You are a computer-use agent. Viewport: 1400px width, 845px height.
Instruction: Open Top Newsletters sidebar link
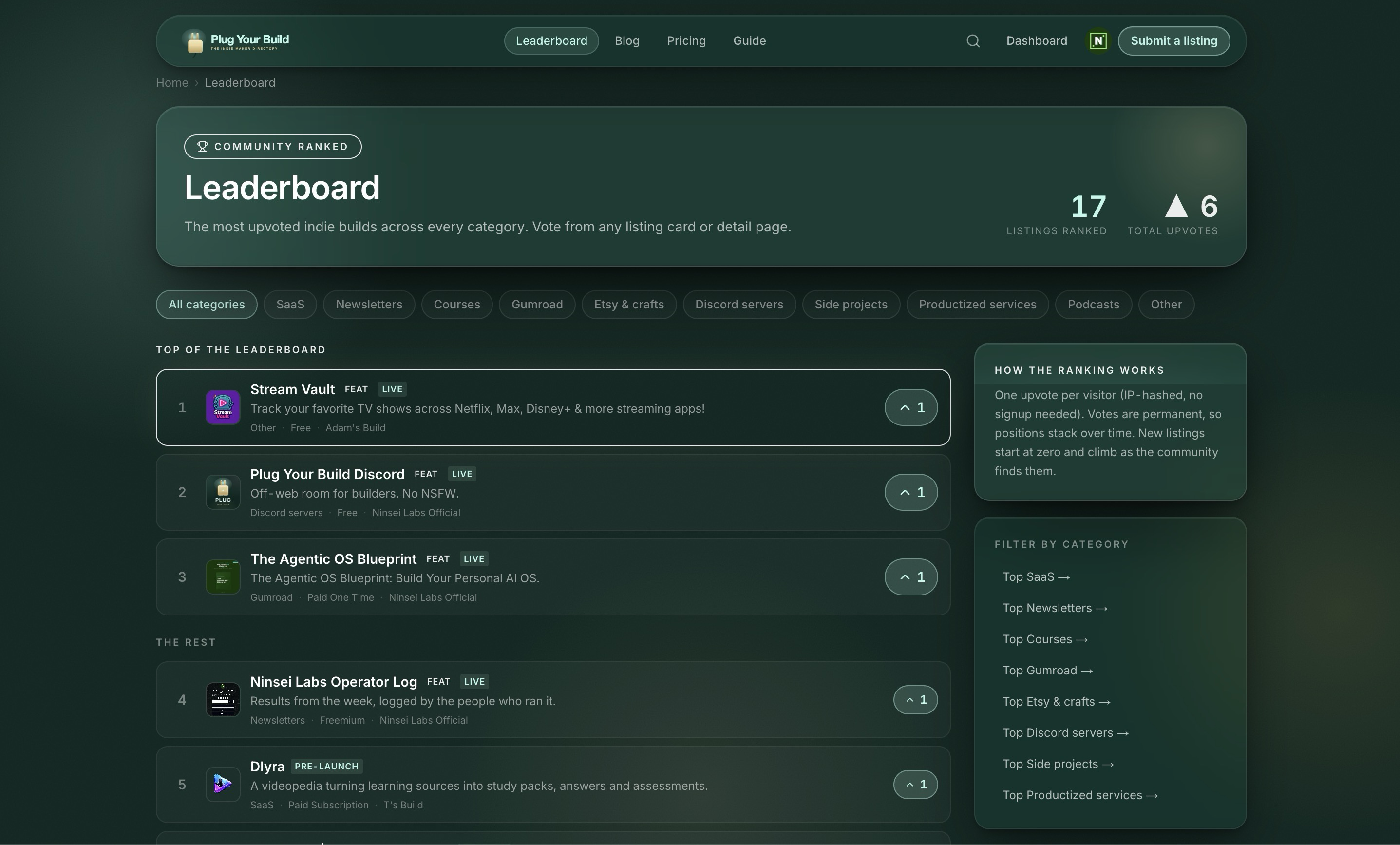[x=1055, y=608]
